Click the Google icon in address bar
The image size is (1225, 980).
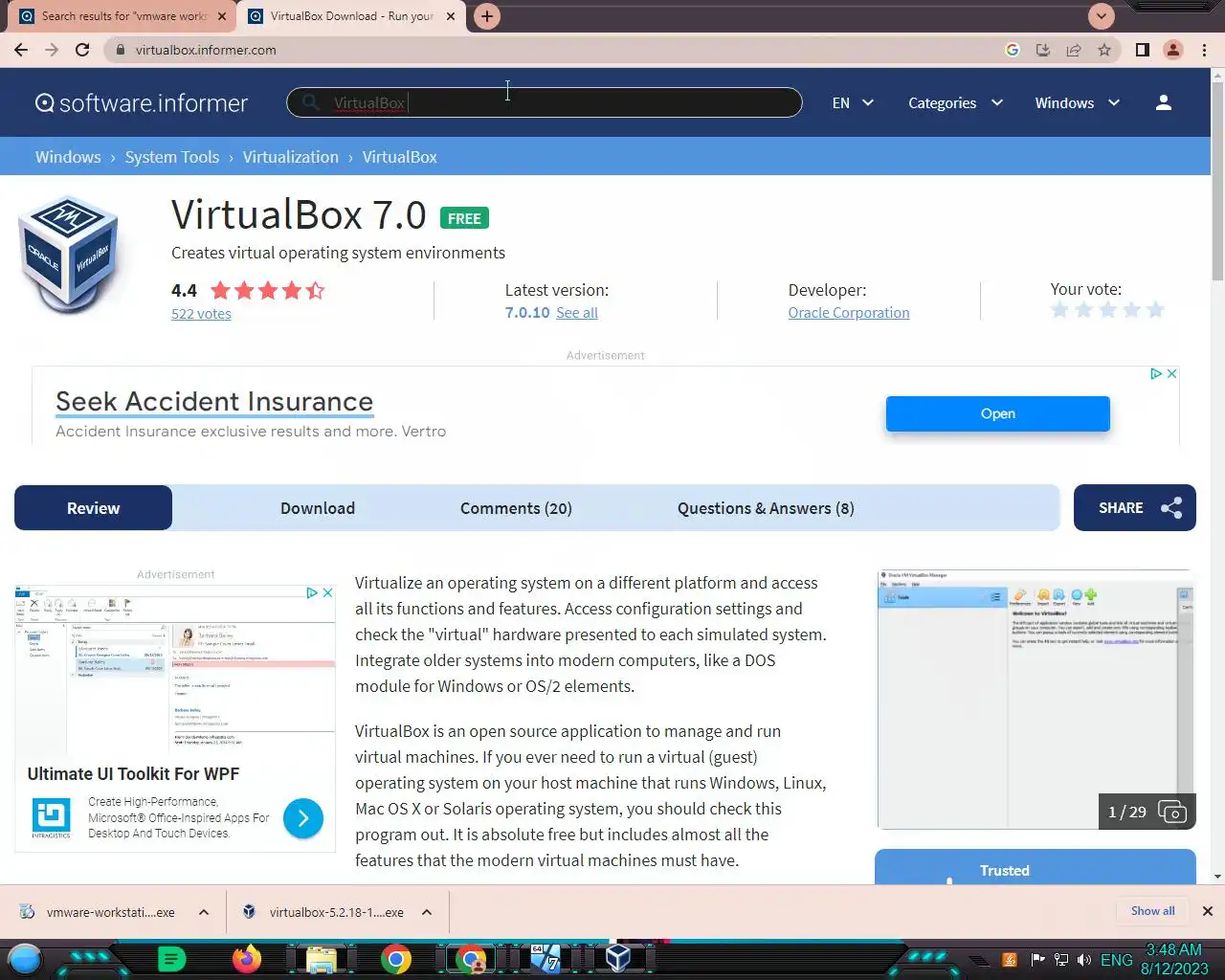1013,50
